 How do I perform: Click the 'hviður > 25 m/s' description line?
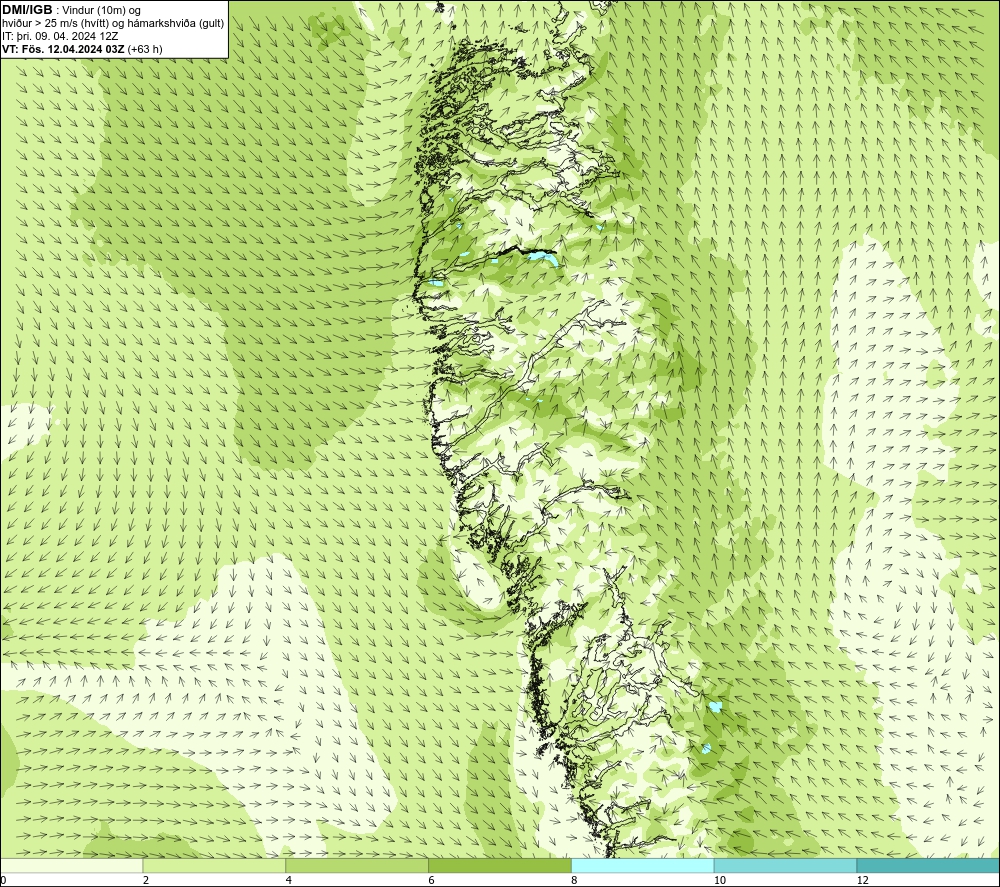coord(113,24)
